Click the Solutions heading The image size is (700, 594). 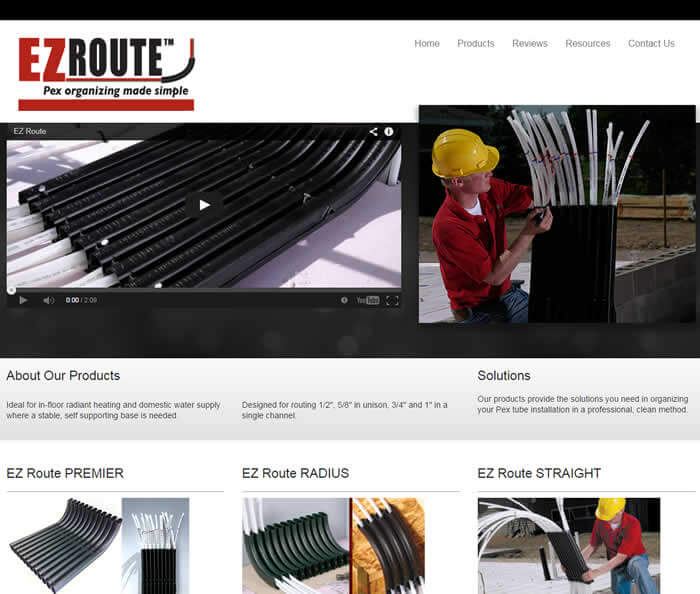tap(504, 375)
